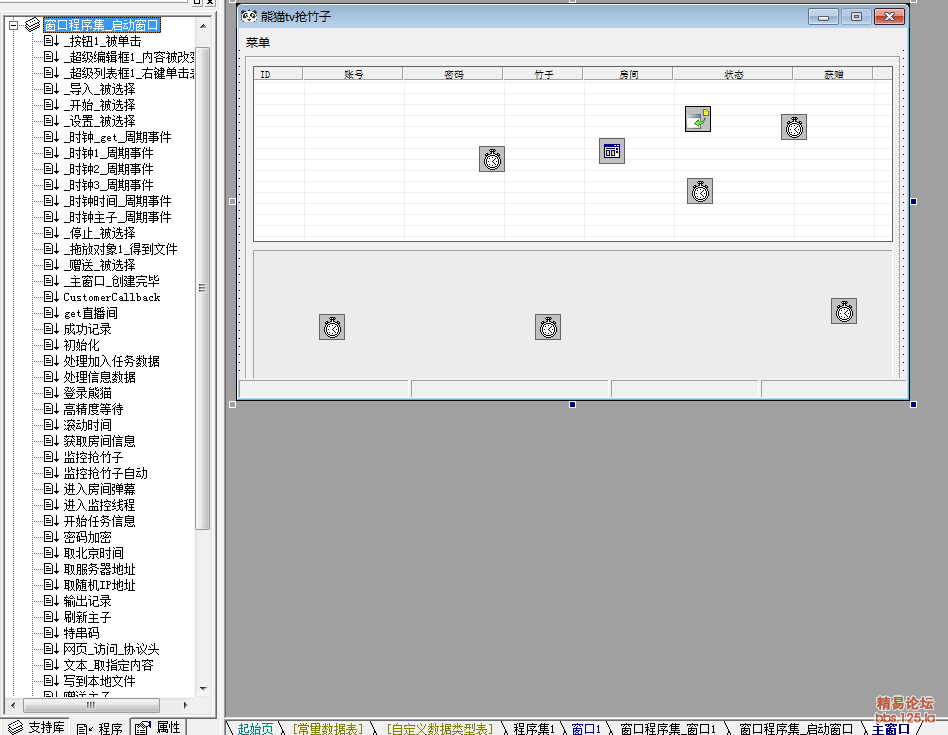Select the 高精度等待 subroutine
The image size is (948, 735).
point(93,409)
